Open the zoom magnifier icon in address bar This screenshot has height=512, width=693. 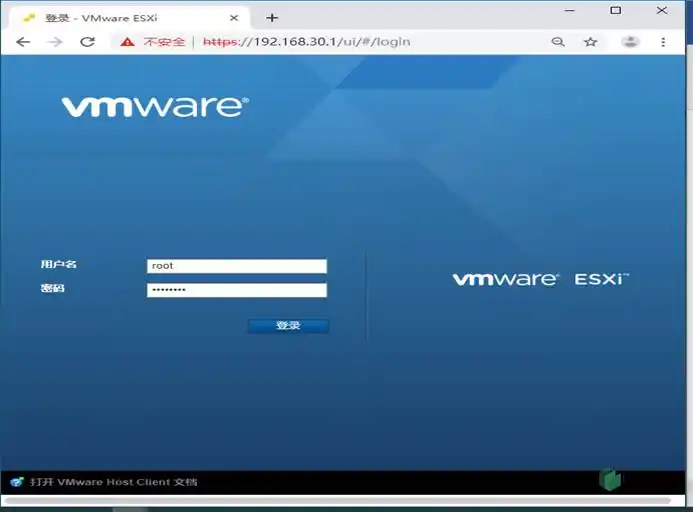coord(558,42)
